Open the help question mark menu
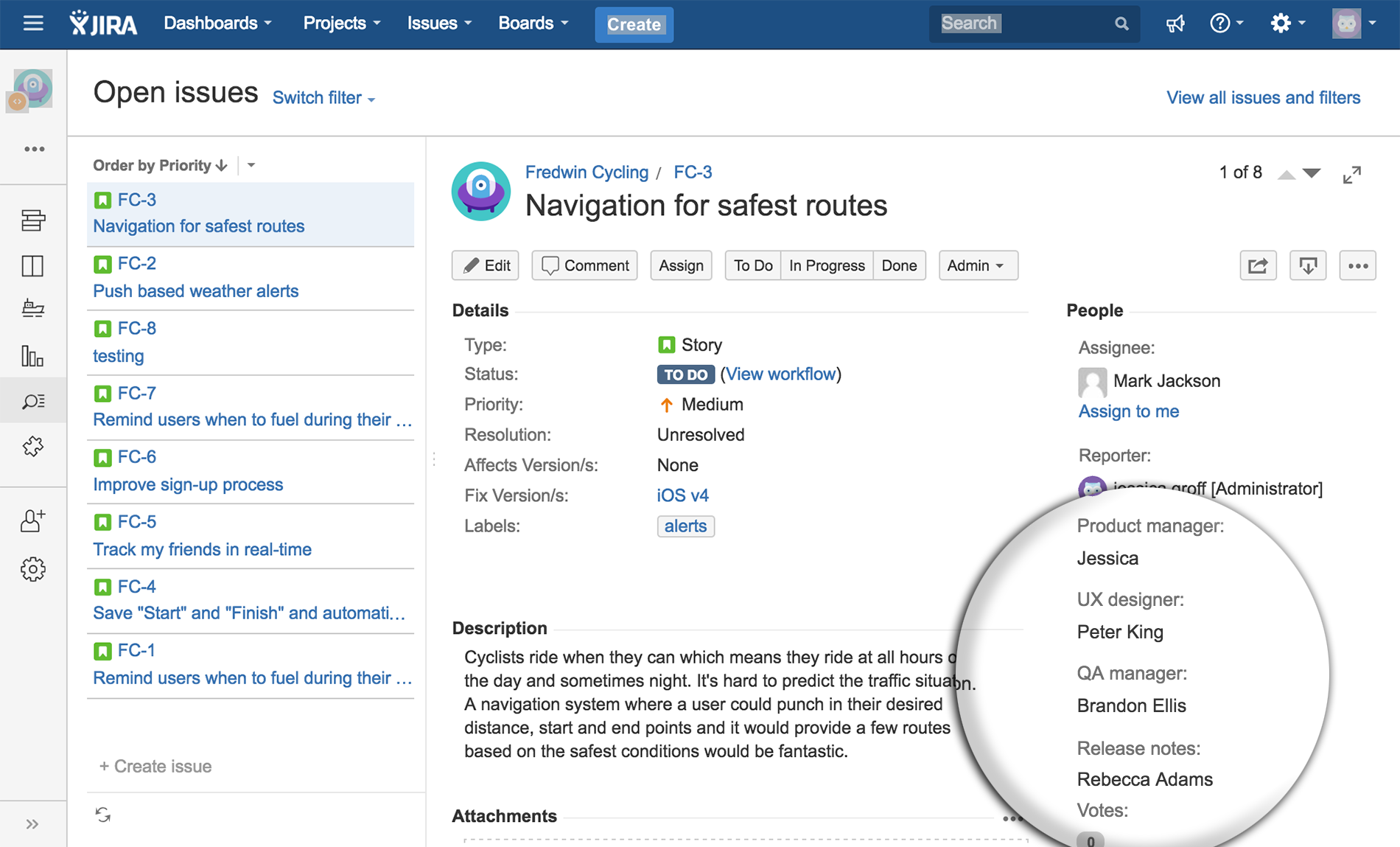 pyautogui.click(x=1226, y=24)
